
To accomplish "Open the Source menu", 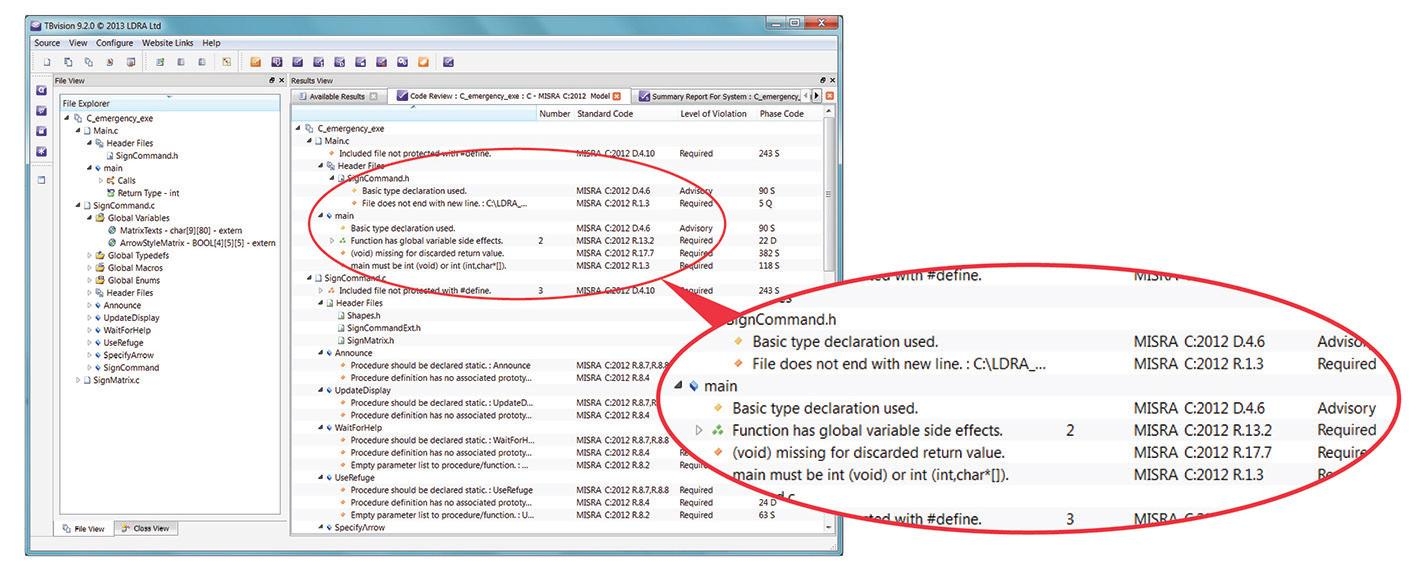I will pos(47,43).
